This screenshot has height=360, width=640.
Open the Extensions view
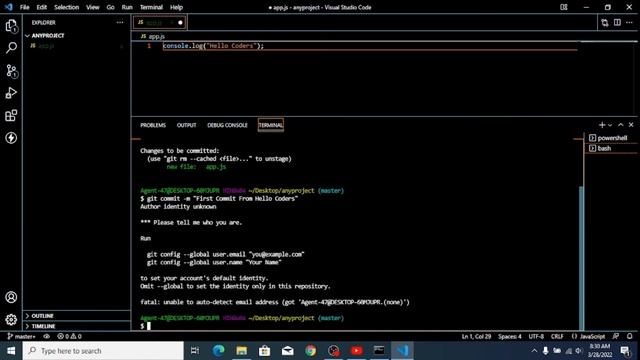point(11,116)
